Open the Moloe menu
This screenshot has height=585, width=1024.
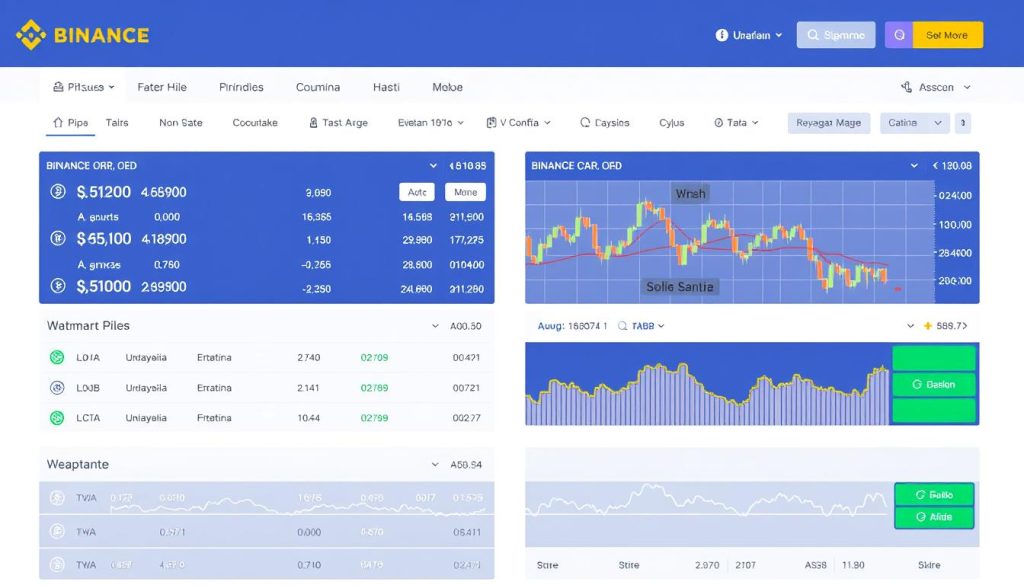coord(447,87)
